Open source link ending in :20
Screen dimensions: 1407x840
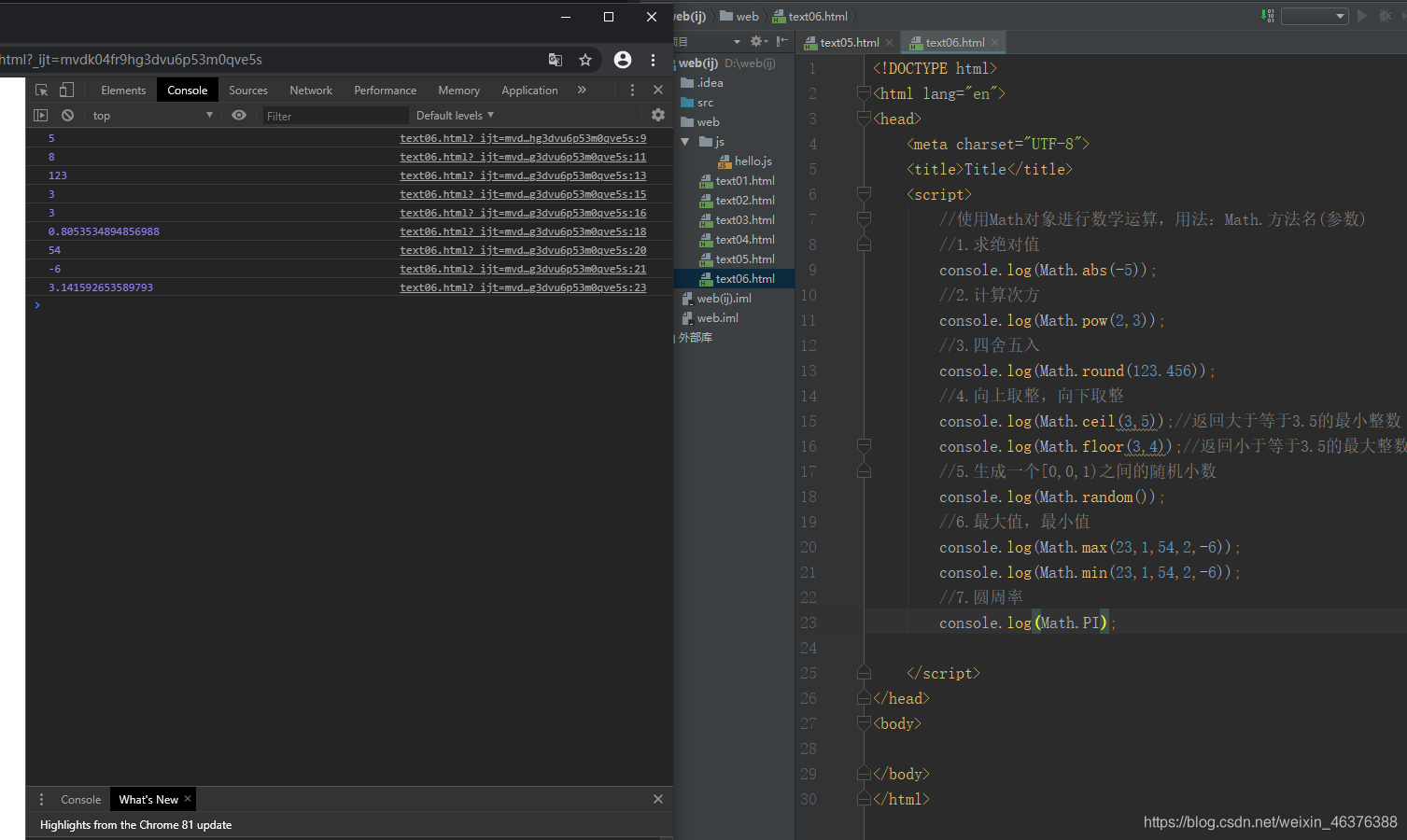point(523,250)
